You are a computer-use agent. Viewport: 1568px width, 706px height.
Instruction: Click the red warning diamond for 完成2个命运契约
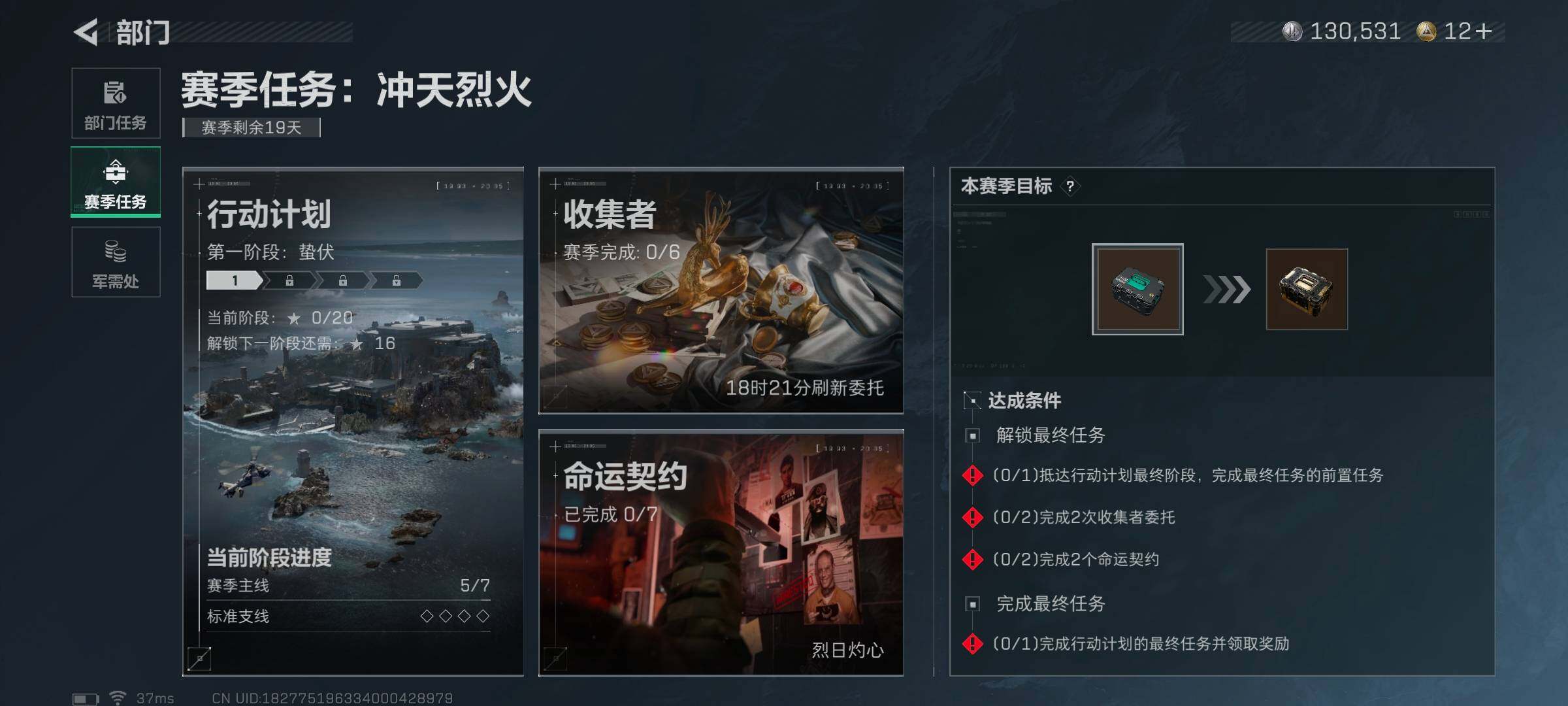(973, 560)
